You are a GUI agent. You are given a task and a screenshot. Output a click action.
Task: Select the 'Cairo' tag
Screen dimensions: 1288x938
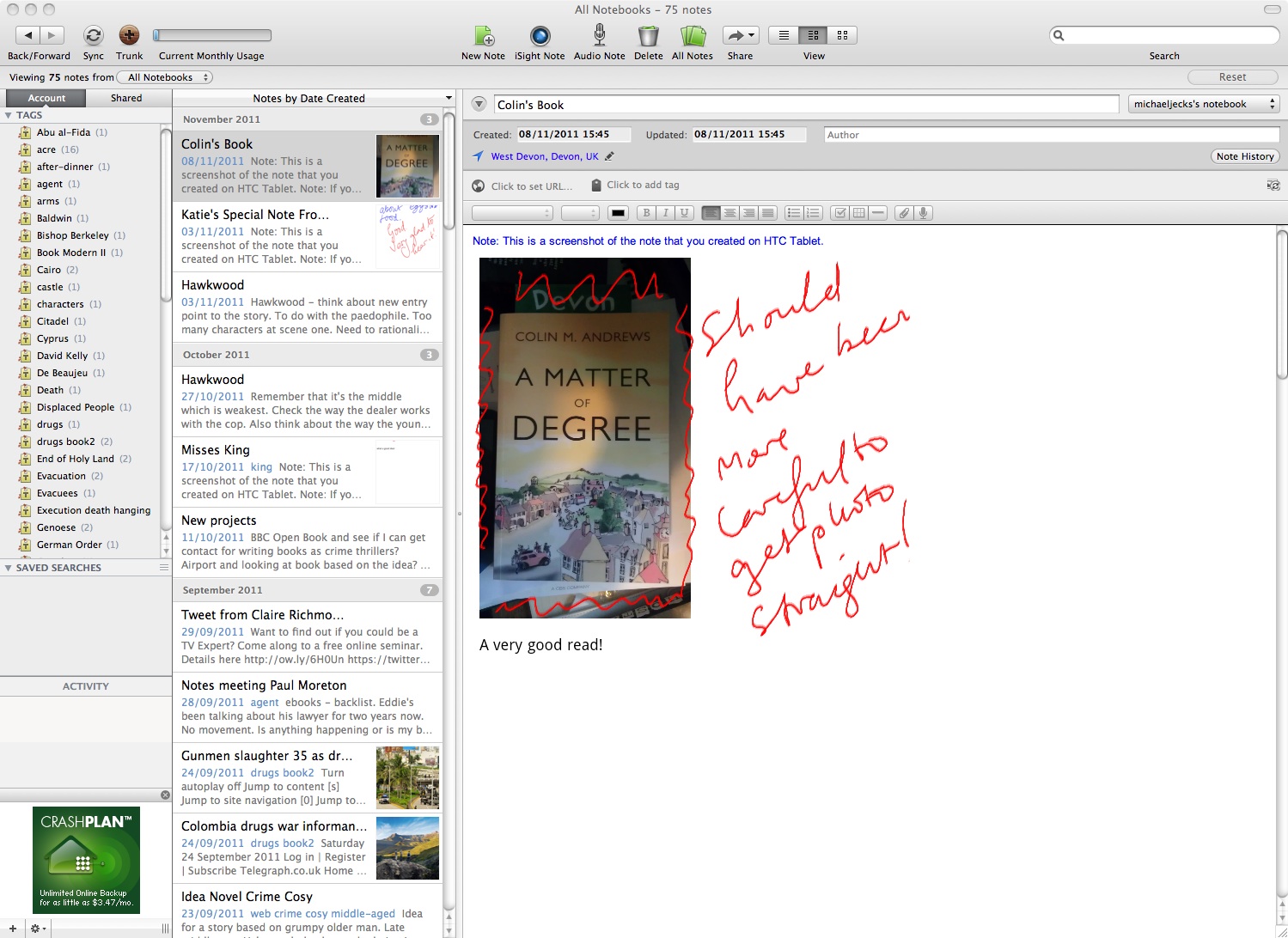(x=49, y=270)
